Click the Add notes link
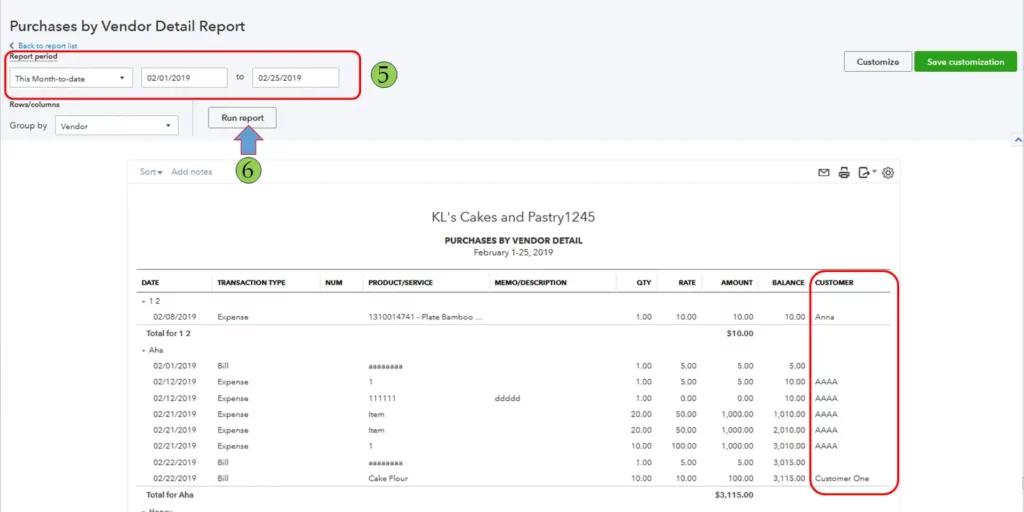1024x512 pixels. [x=192, y=172]
